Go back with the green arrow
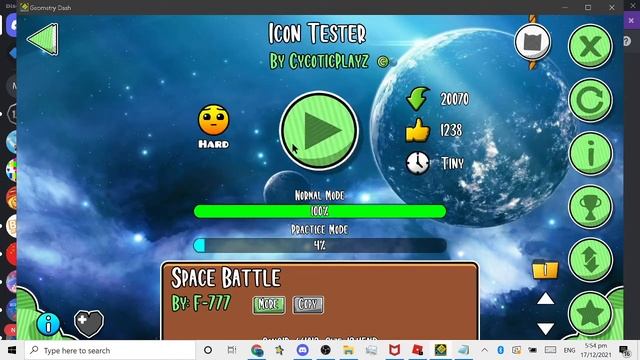Screen dimensions: 640x360 pos(43,39)
